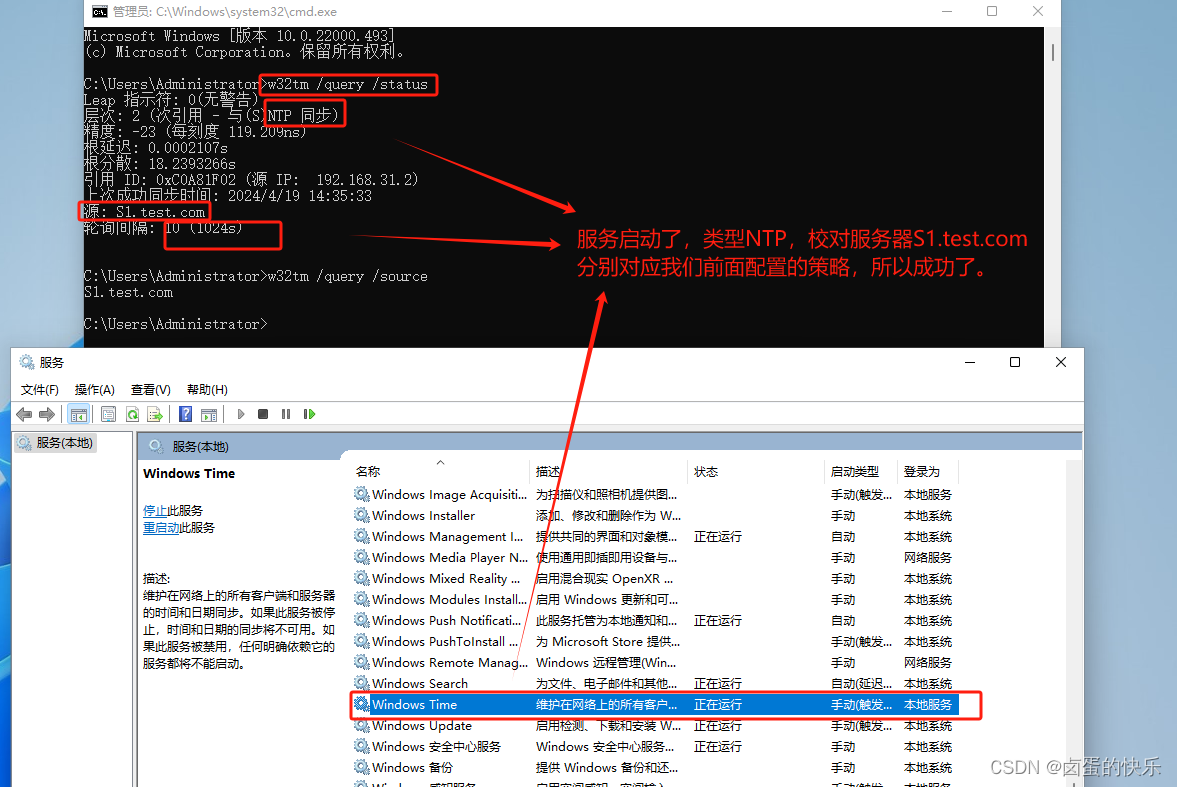Viewport: 1177px width, 787px height.
Task: Select the Windows Time service name
Action: [x=414, y=704]
